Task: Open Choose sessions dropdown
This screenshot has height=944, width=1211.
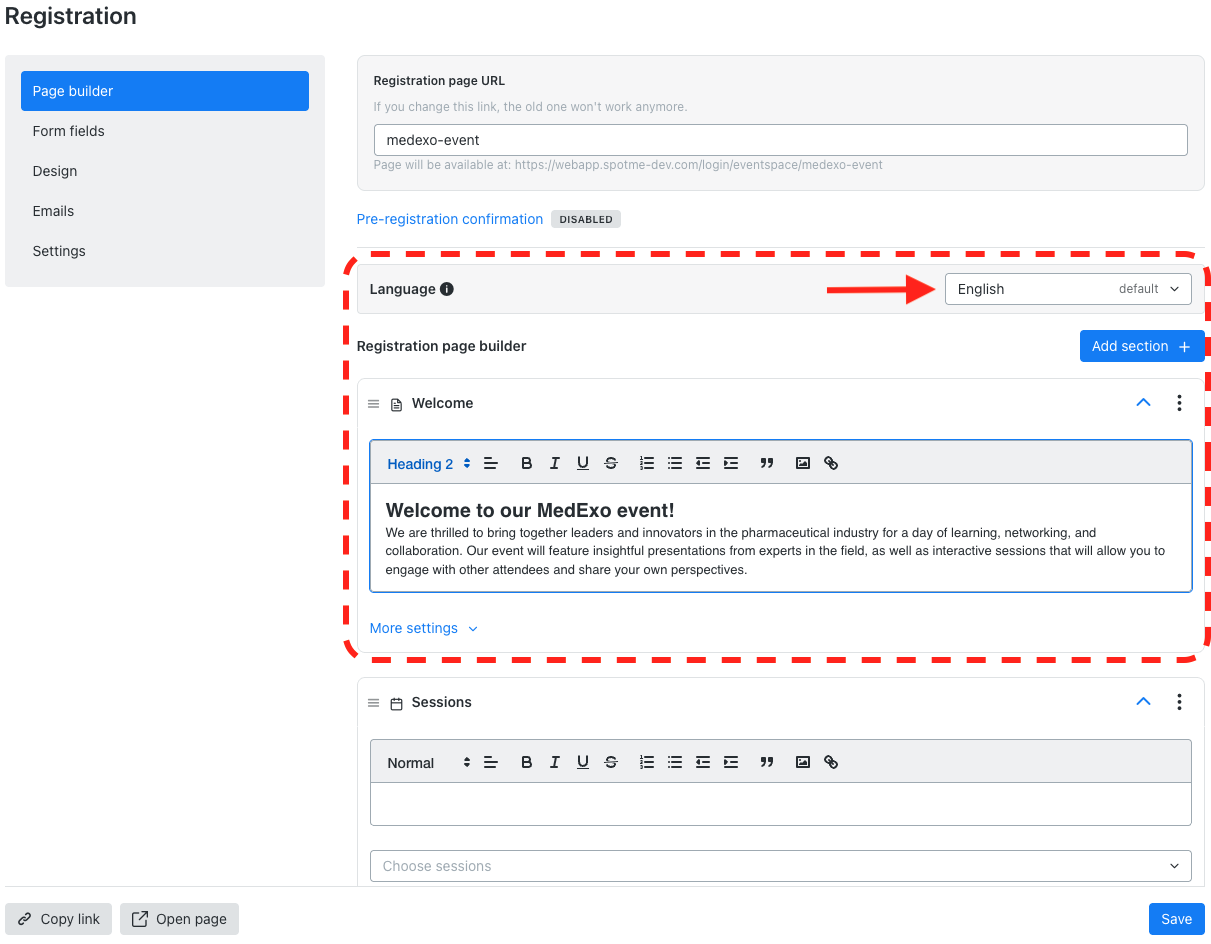Action: 781,866
